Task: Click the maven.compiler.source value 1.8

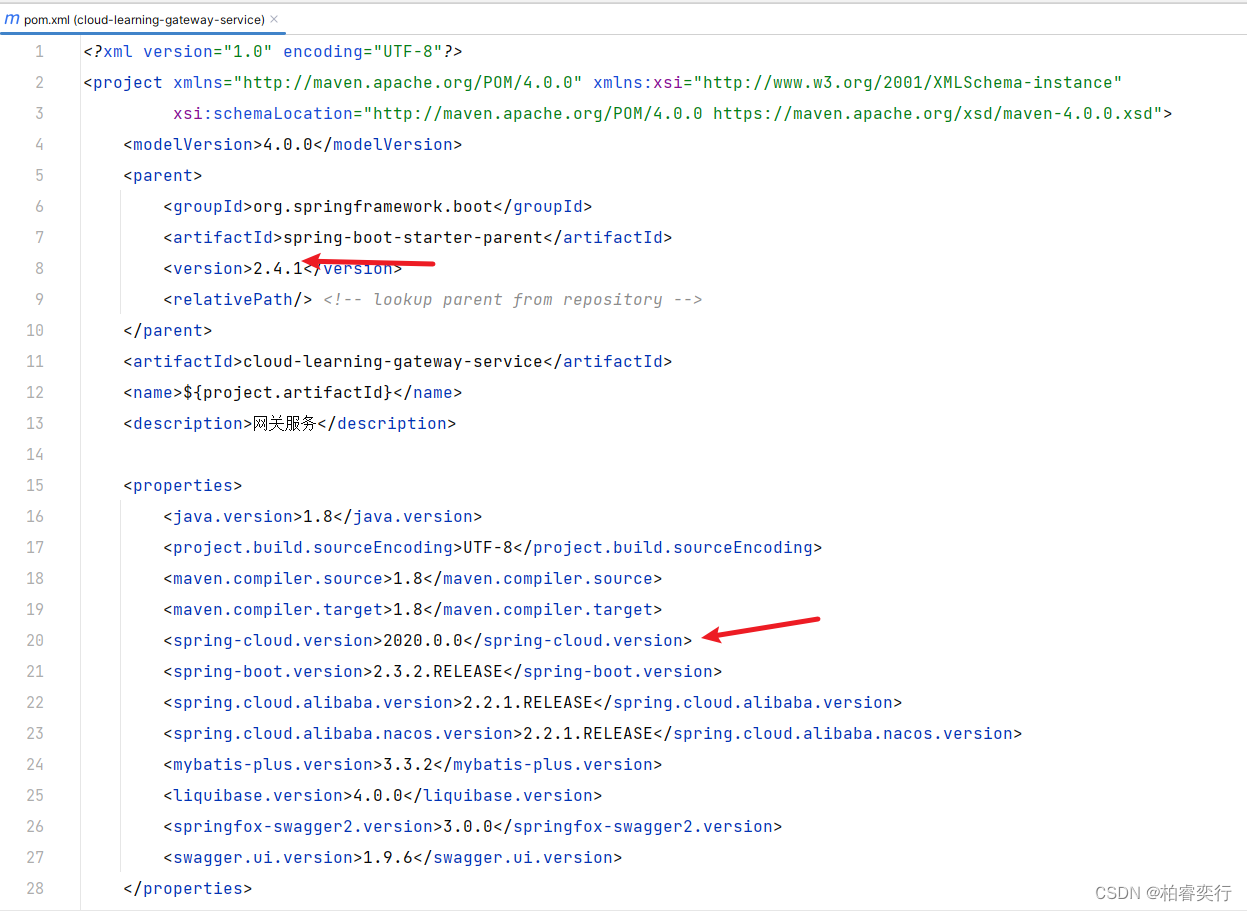Action: 408,578
